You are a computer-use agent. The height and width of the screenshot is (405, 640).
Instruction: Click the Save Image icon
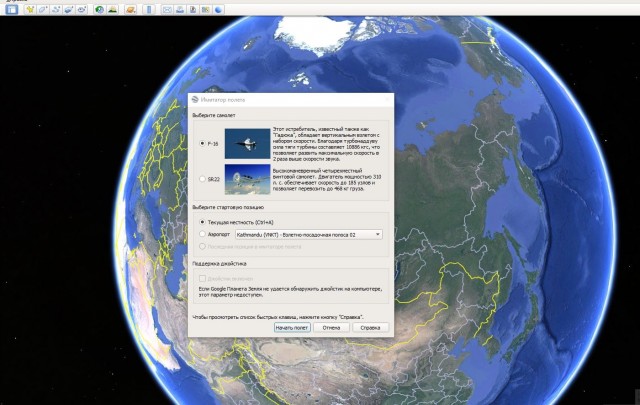[193, 9]
